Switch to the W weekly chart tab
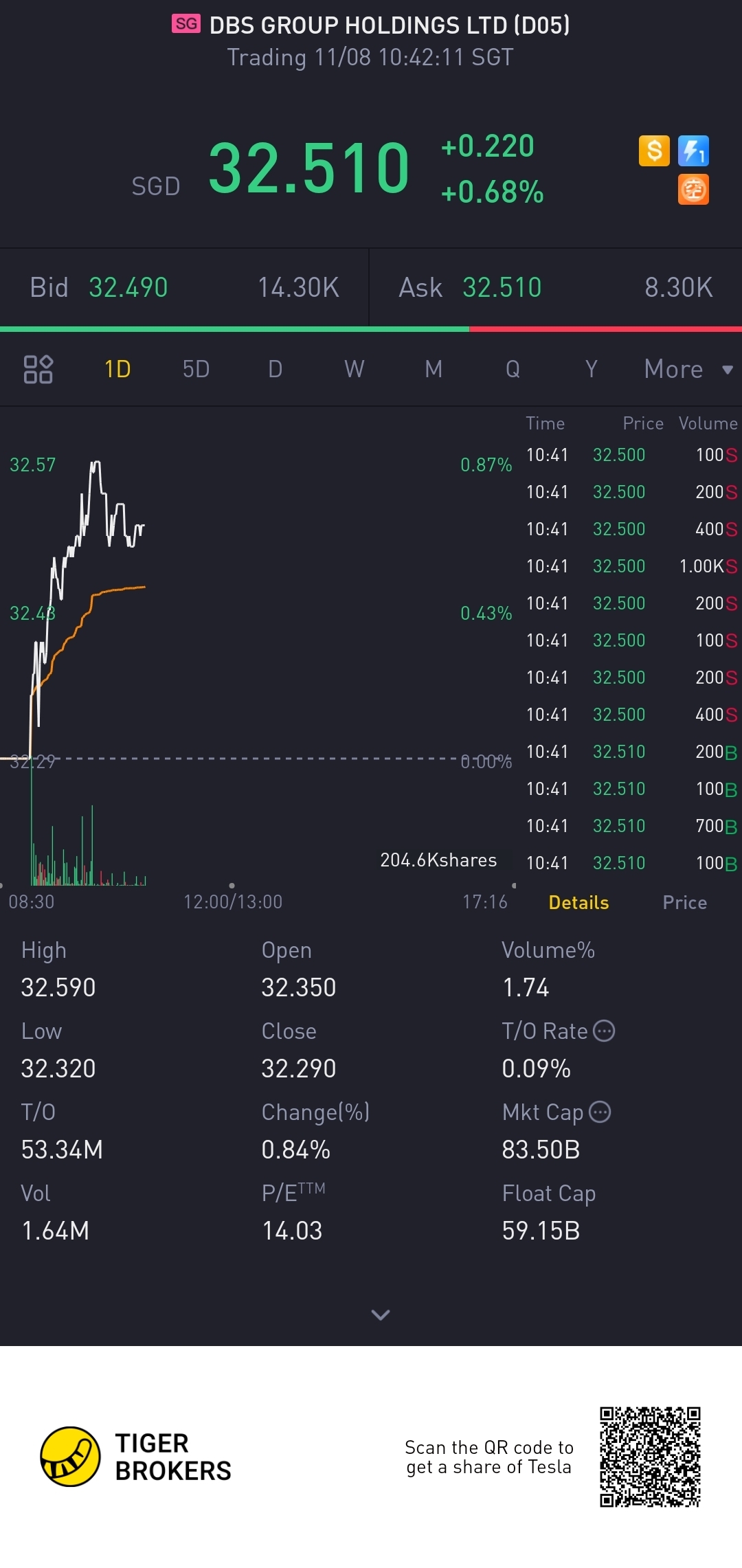The height and width of the screenshot is (1568, 742). 355,369
